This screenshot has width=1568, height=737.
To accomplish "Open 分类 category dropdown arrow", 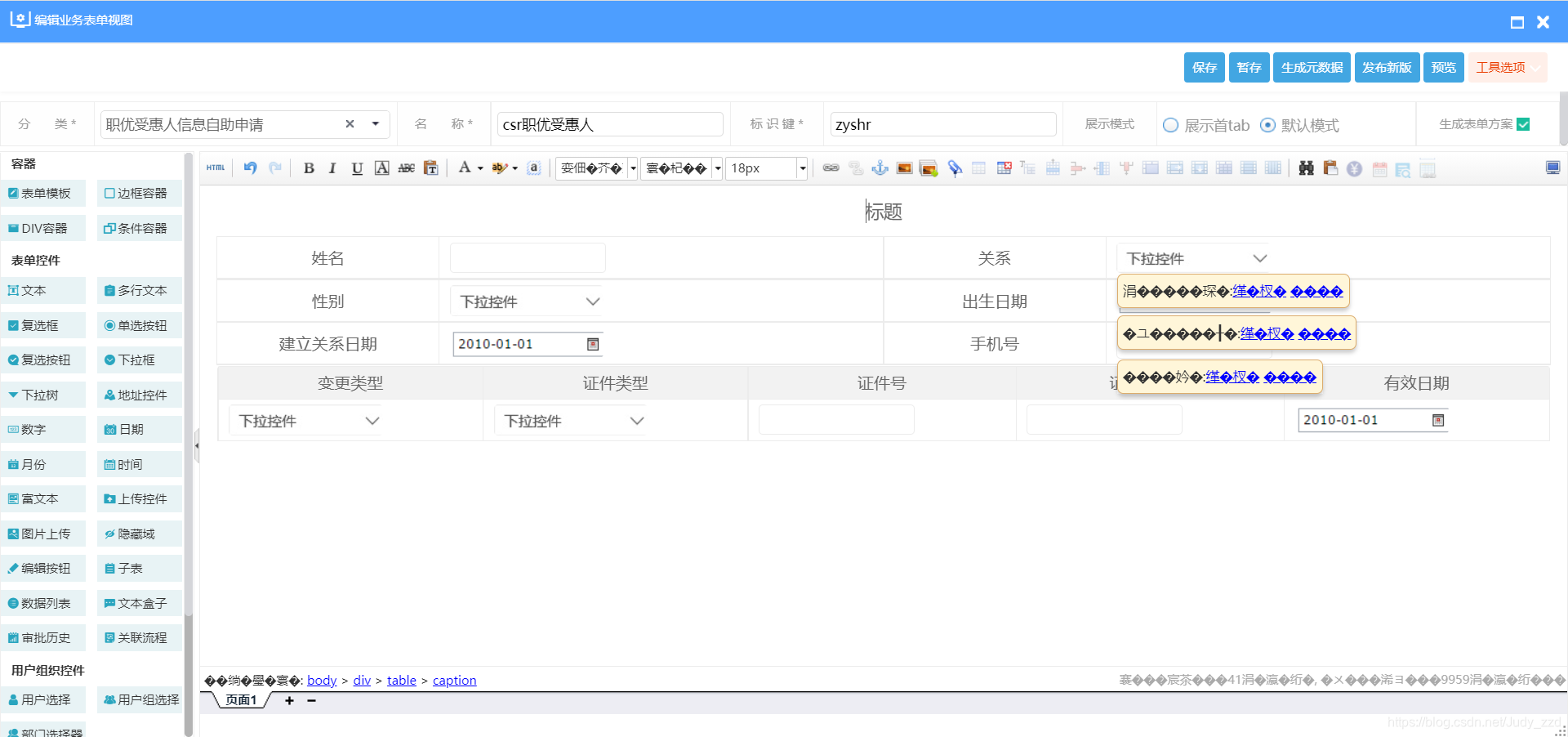I will [x=376, y=124].
